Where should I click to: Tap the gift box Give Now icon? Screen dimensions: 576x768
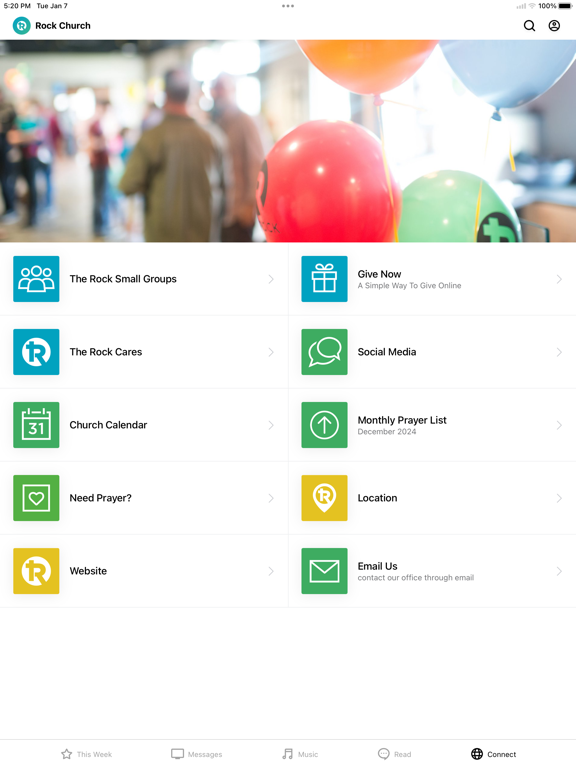pos(324,279)
